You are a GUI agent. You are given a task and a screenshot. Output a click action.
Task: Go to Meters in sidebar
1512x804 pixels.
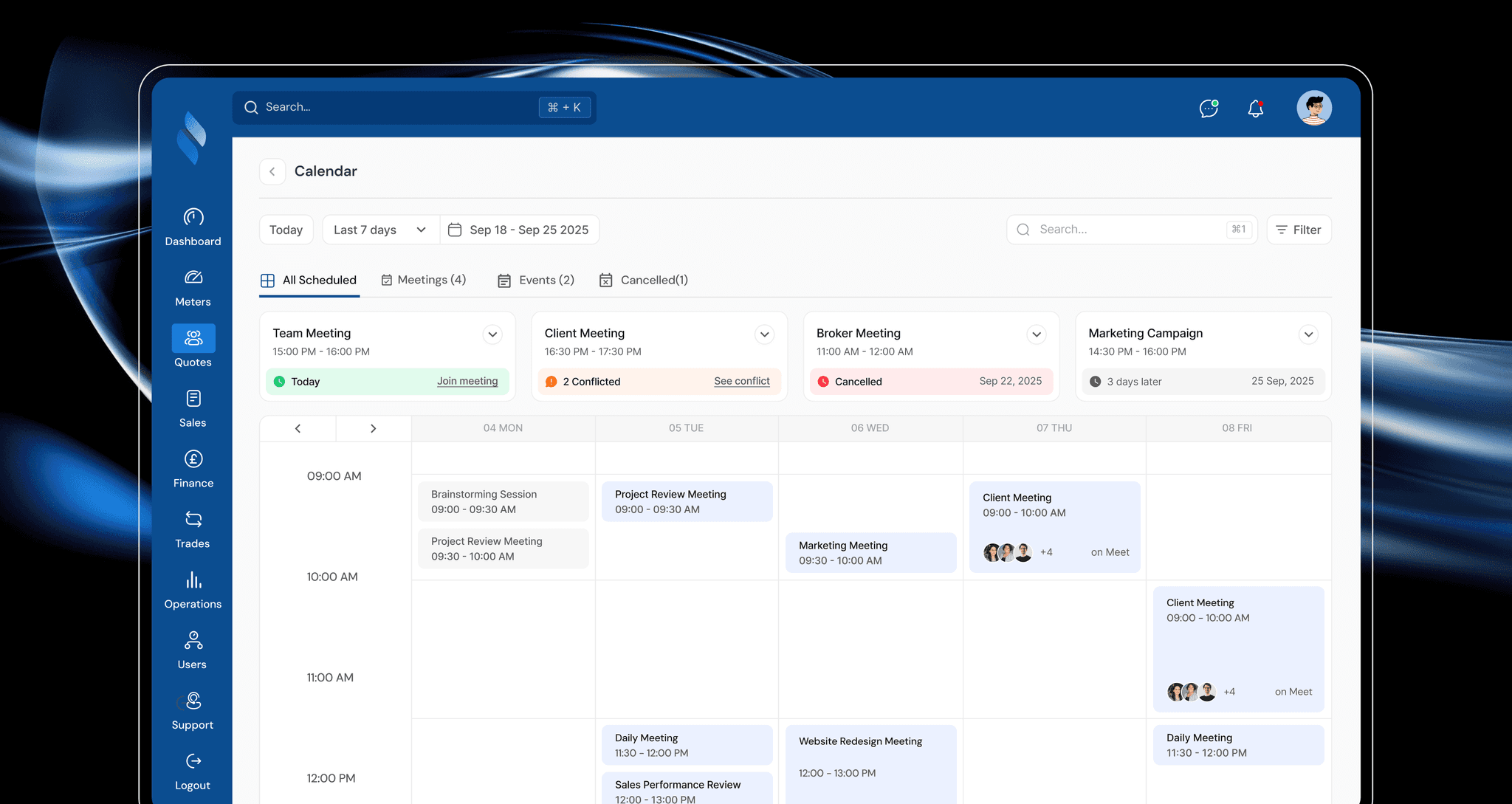[x=193, y=278]
